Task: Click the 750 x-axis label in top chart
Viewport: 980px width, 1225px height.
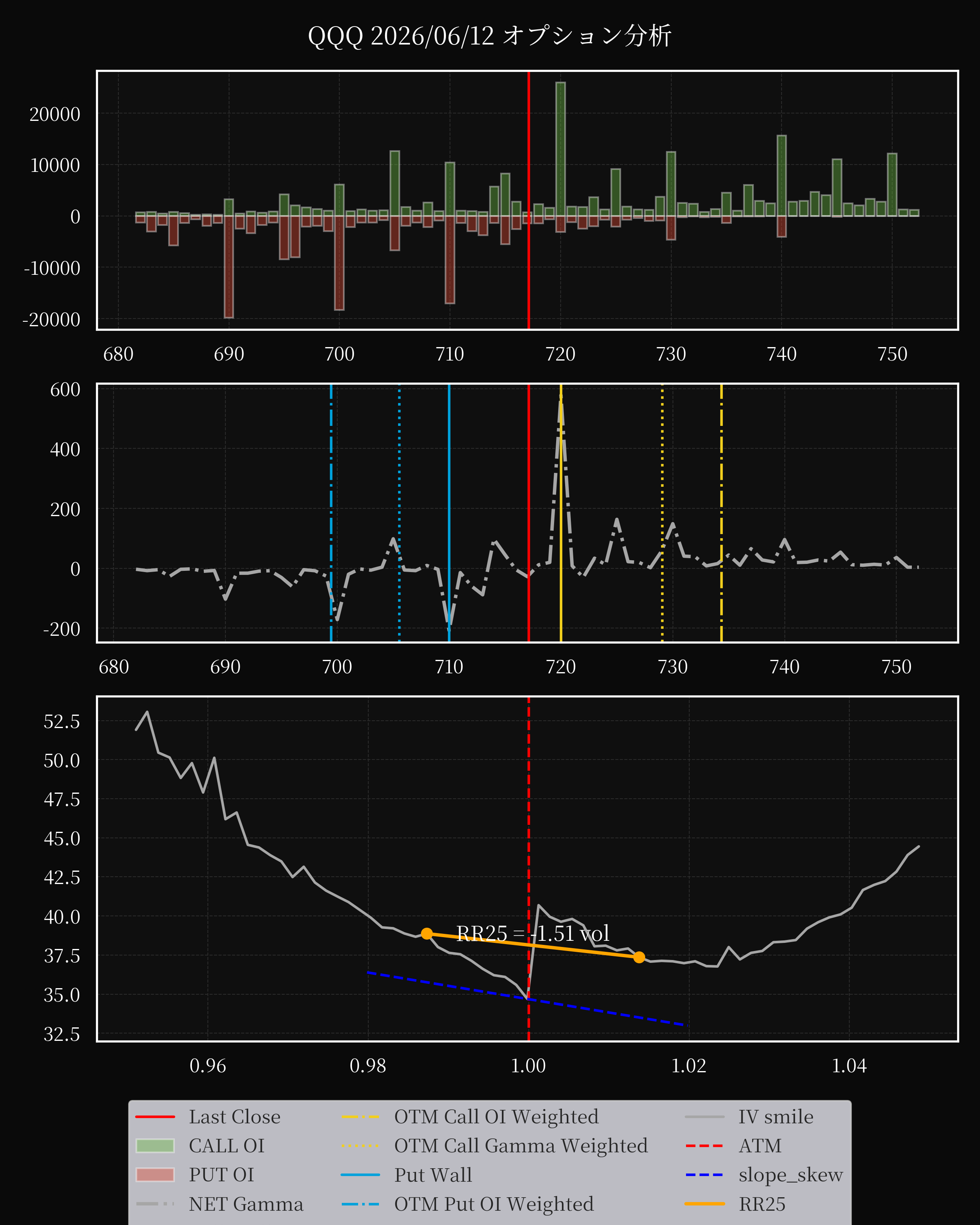Action: (893, 354)
